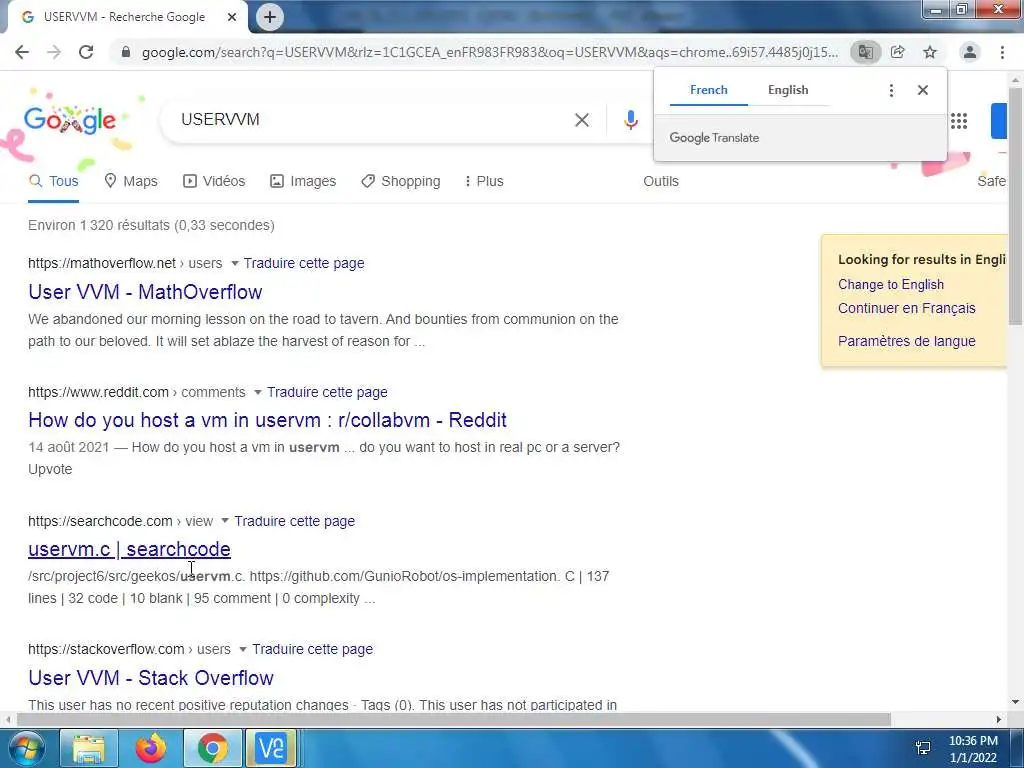Open the VNC app in taskbar

271,748
